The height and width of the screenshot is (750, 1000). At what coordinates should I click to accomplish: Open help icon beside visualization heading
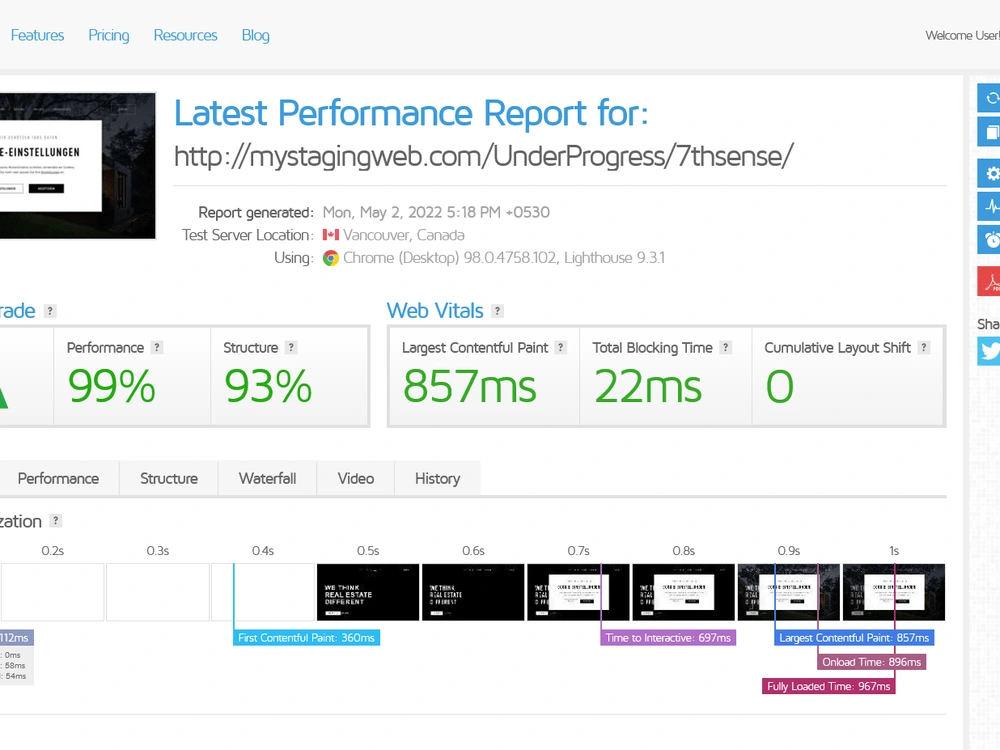55,521
